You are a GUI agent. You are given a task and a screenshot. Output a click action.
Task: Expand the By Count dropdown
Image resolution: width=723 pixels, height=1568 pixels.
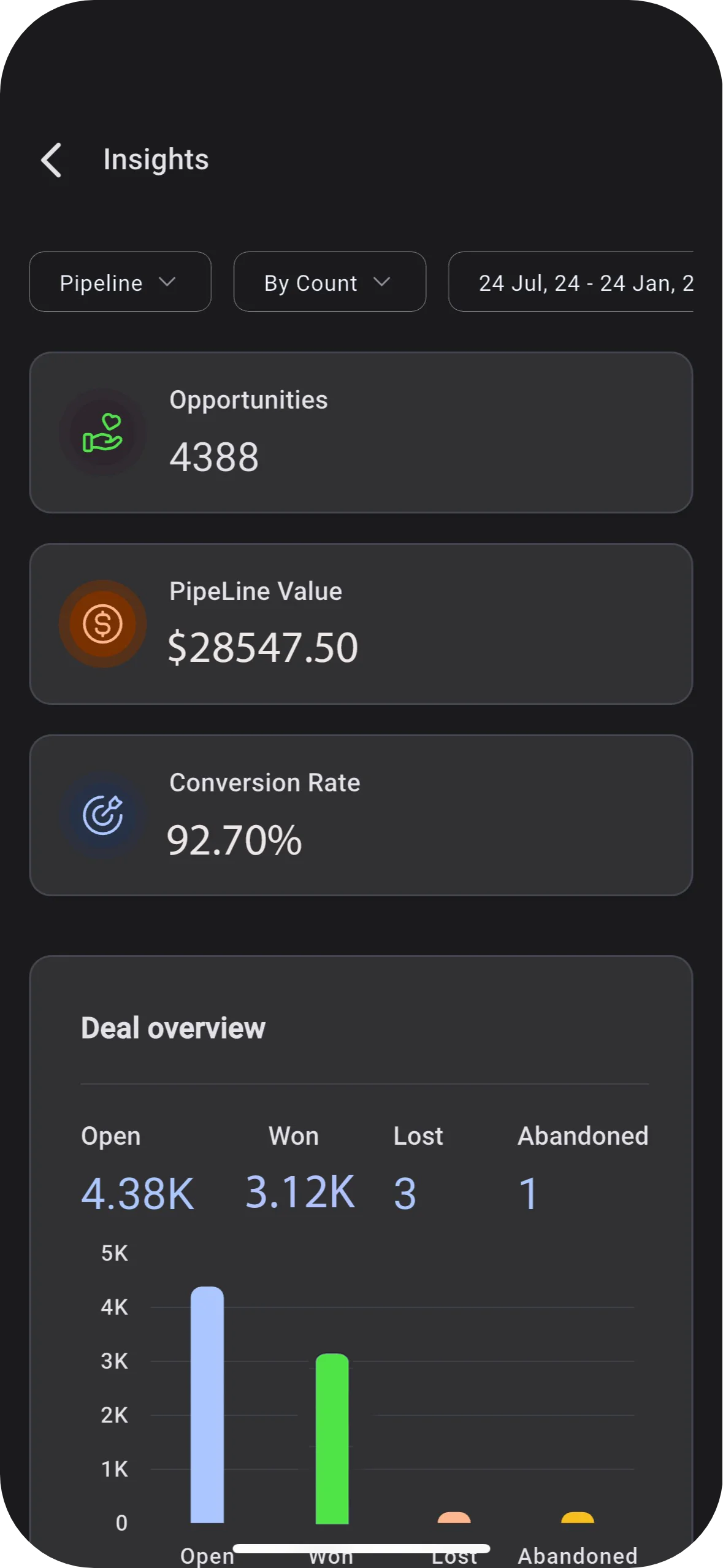point(330,282)
